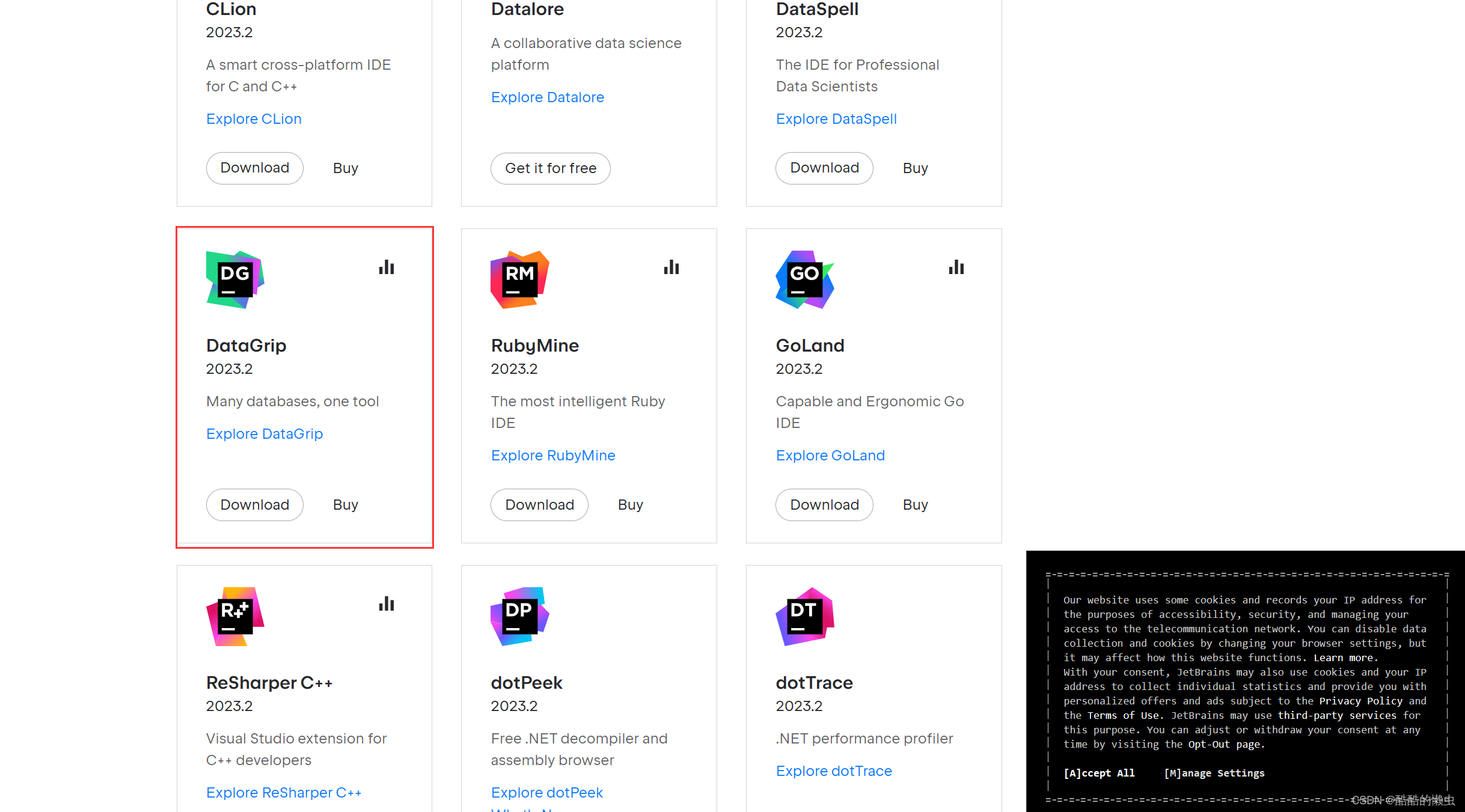The width and height of the screenshot is (1465, 812).
Task: Click the DataGrip popularity bar chart icon
Action: 387,267
